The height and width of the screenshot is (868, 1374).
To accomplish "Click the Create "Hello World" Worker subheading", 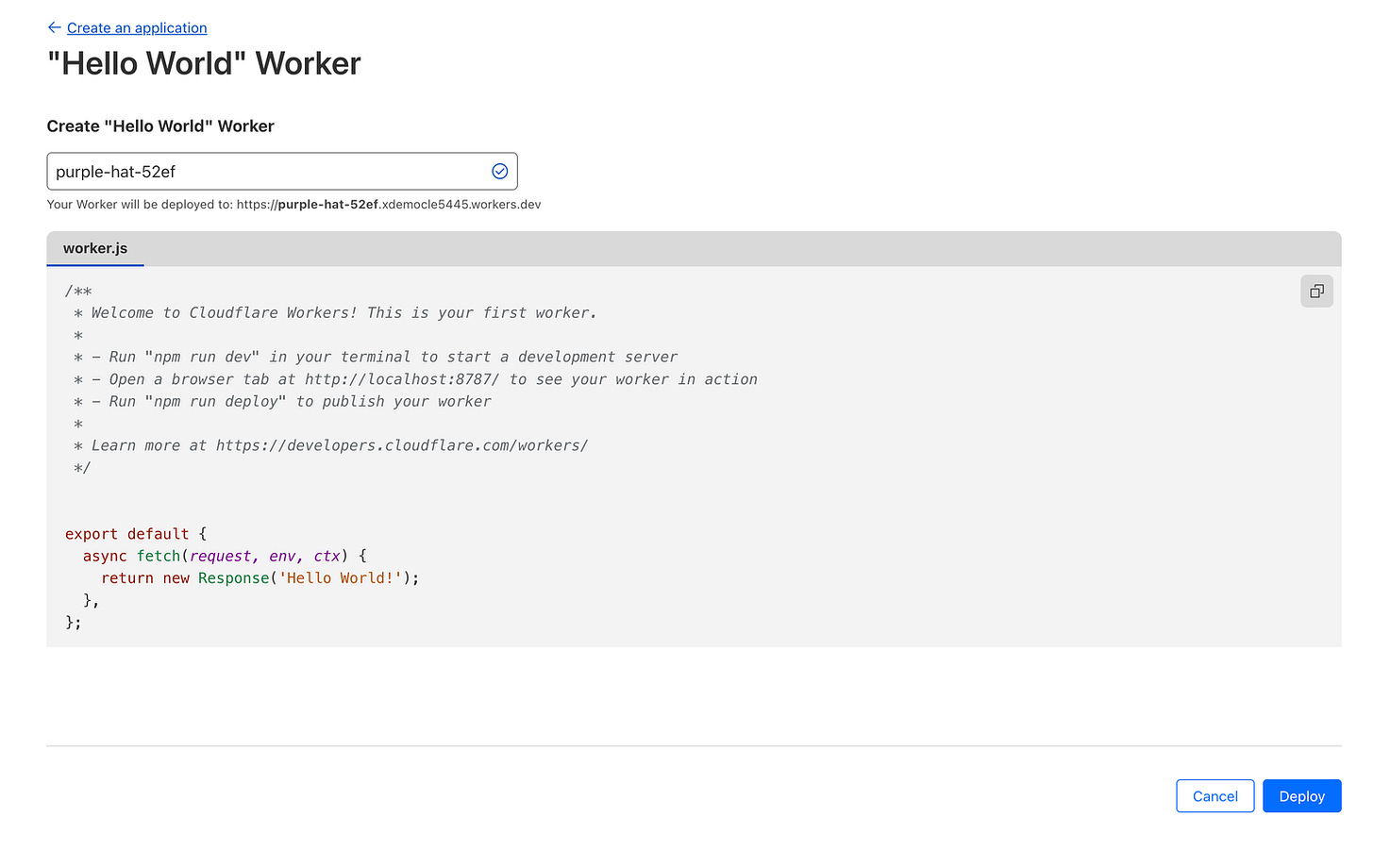I will tap(160, 126).
